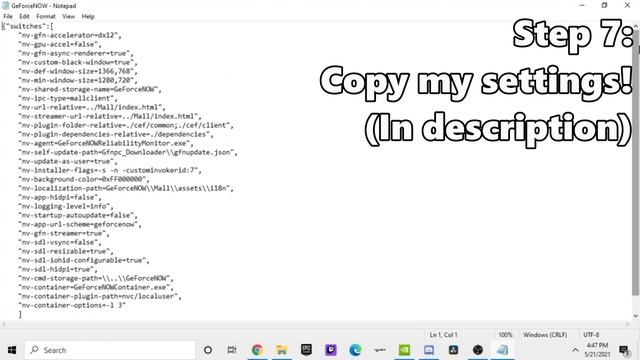
Task: Click the vertical scrollbar thumb
Action: [x=636, y=163]
